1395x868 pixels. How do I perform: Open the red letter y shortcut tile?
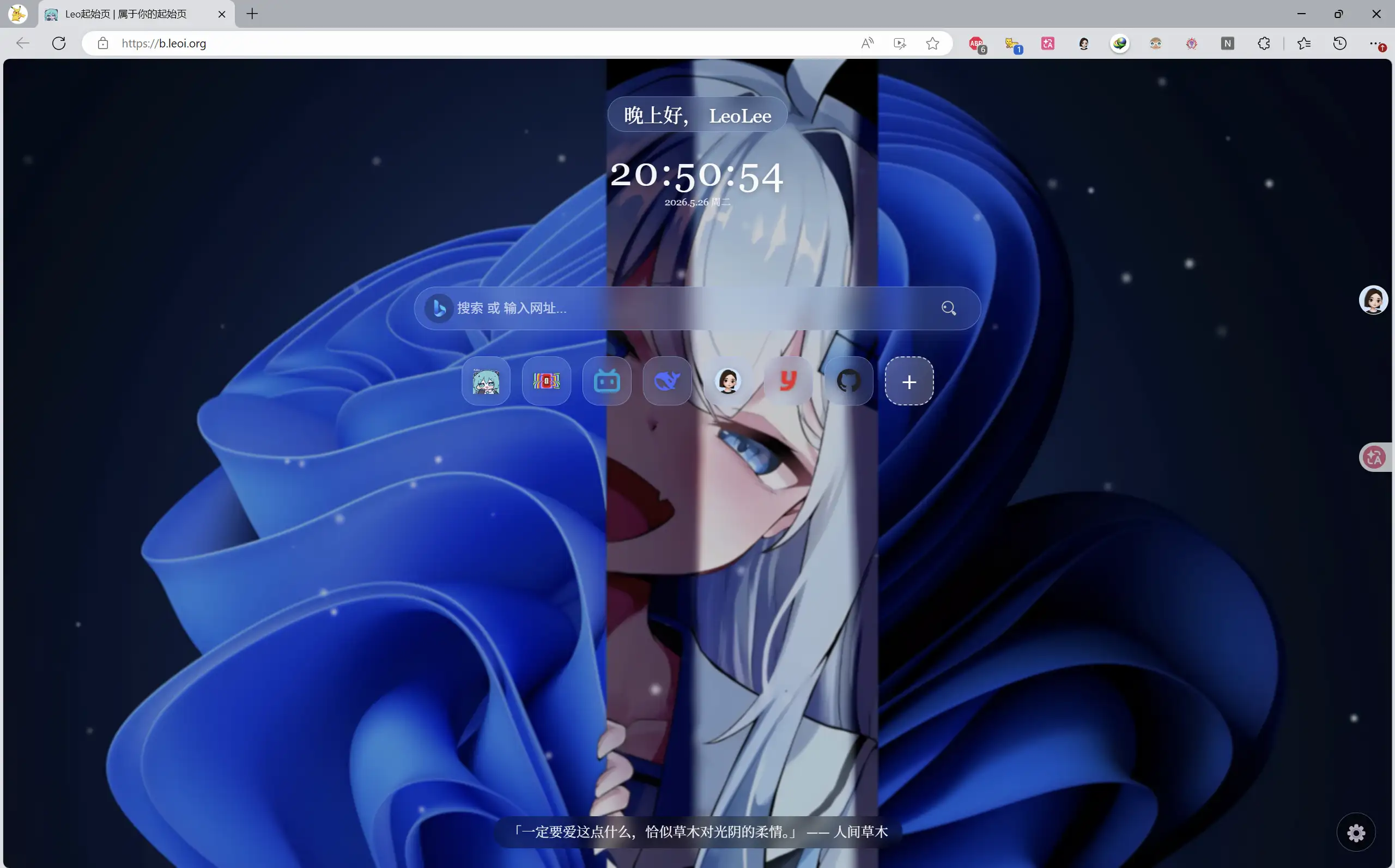pos(788,381)
